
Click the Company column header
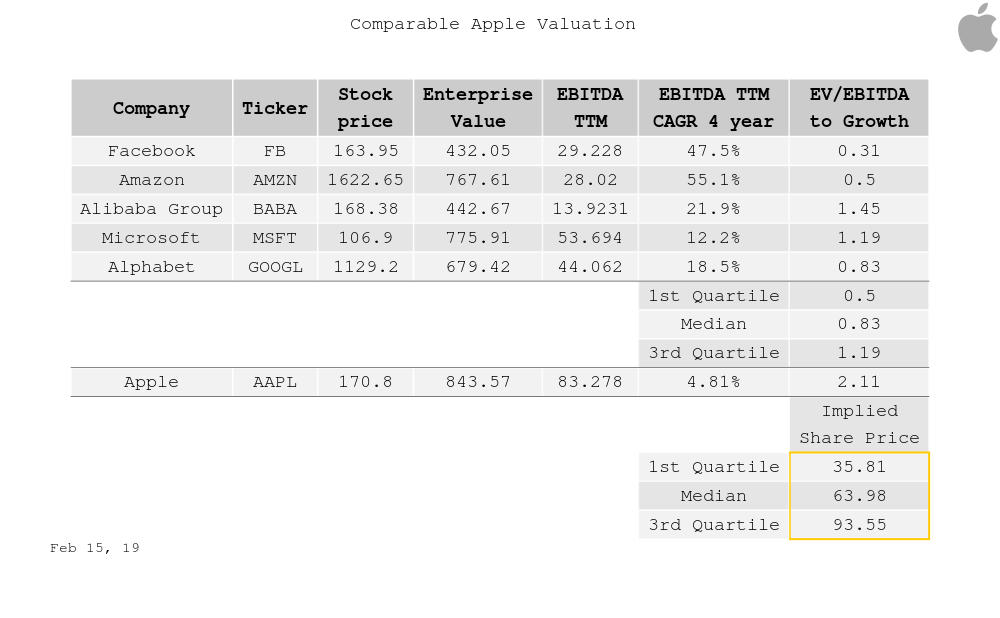point(151,108)
